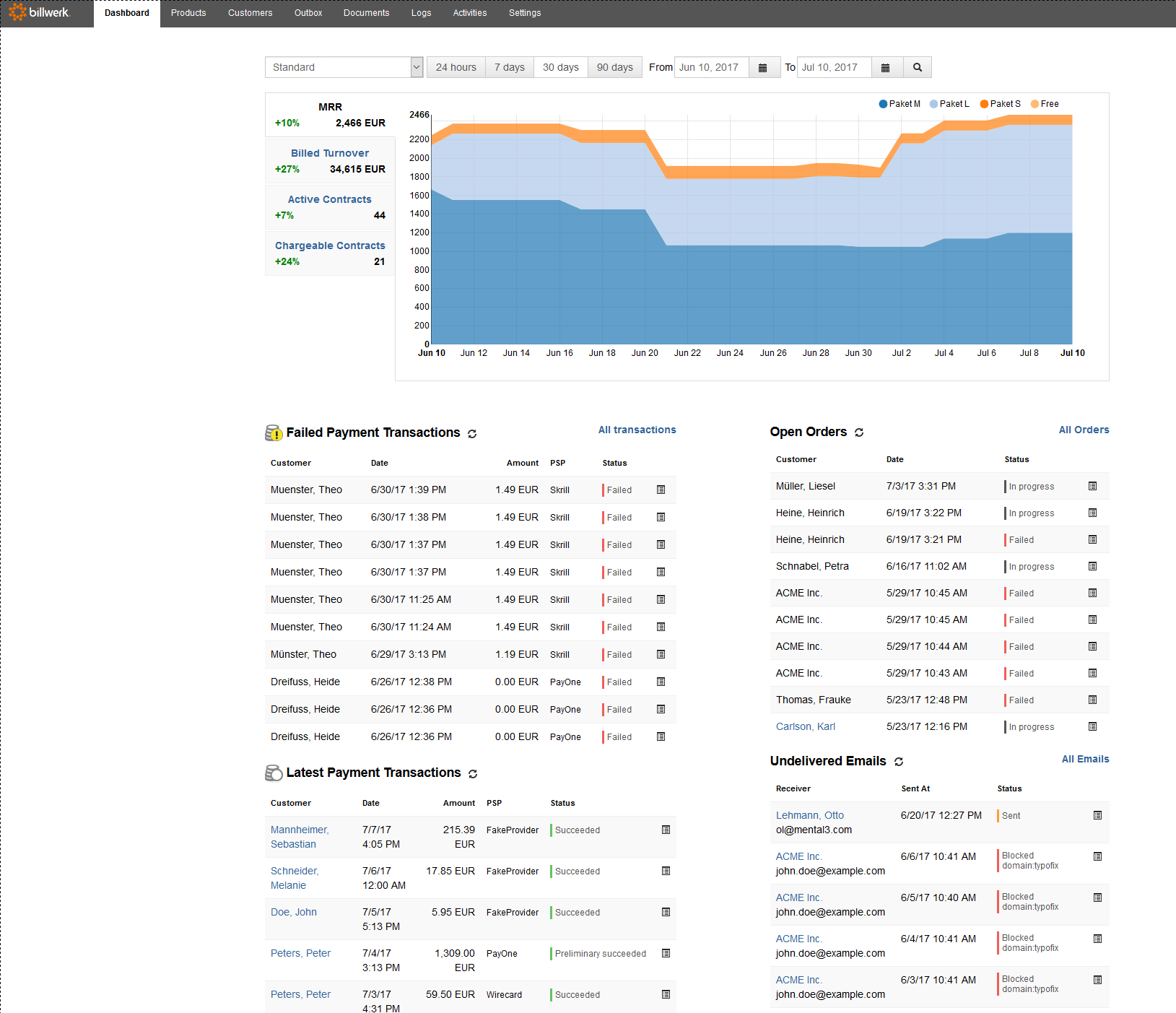The height and width of the screenshot is (1013, 1176).
Task: Open details icon for Peters 1,309.00 EUR payment
Action: [666, 953]
